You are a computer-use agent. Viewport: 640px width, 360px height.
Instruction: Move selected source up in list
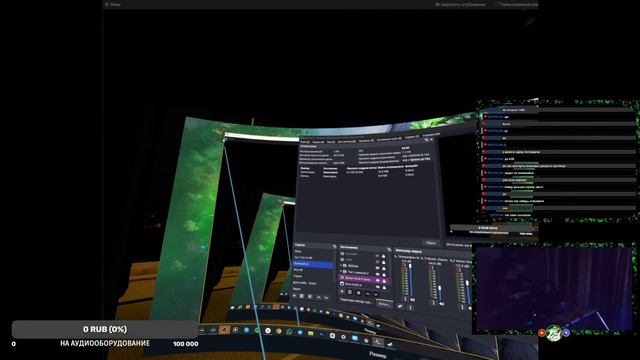367,294
